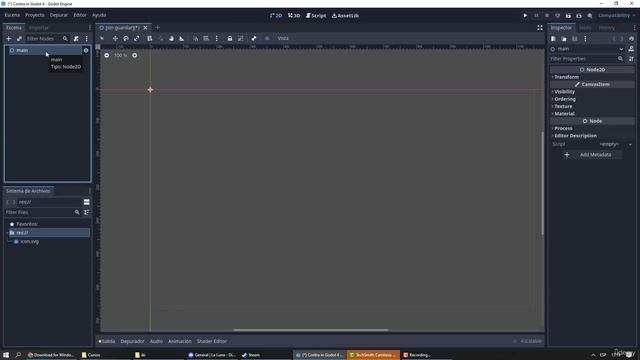Open the Editor menu
Image resolution: width=640 pixels, height=360 pixels.
pyautogui.click(x=80, y=15)
